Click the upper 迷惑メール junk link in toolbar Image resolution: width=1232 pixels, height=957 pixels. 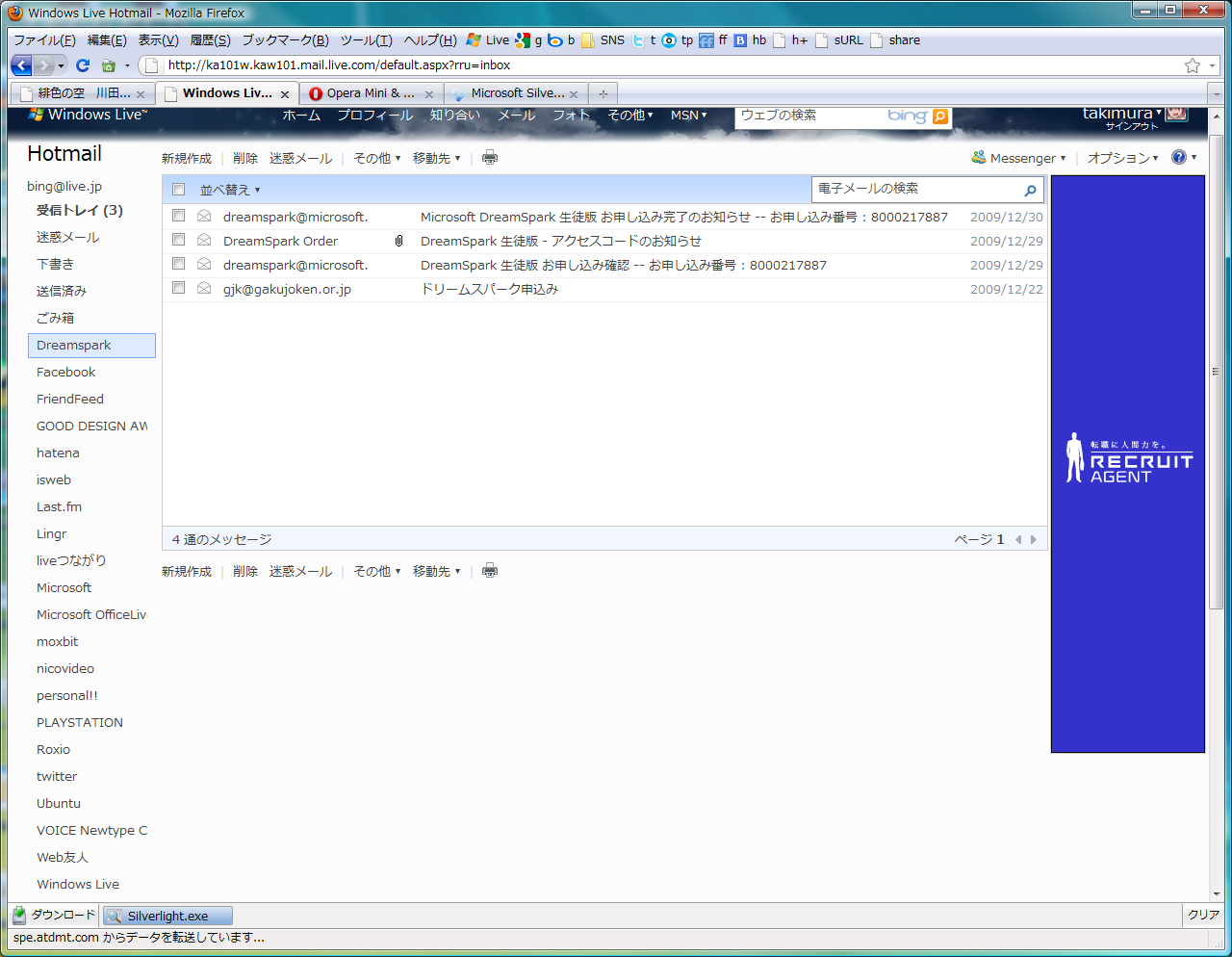pos(300,158)
